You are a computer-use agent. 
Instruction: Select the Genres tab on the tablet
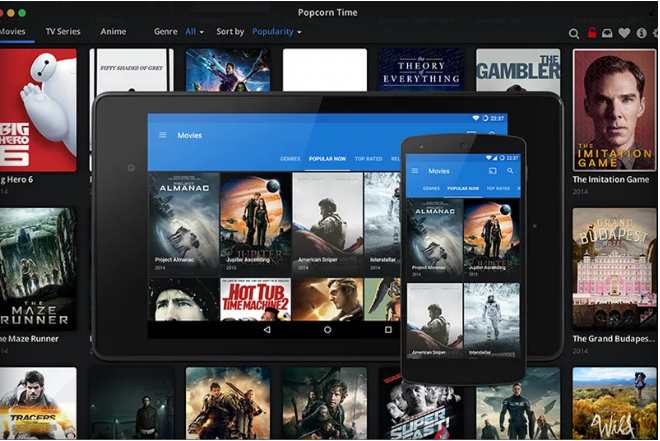click(x=290, y=159)
